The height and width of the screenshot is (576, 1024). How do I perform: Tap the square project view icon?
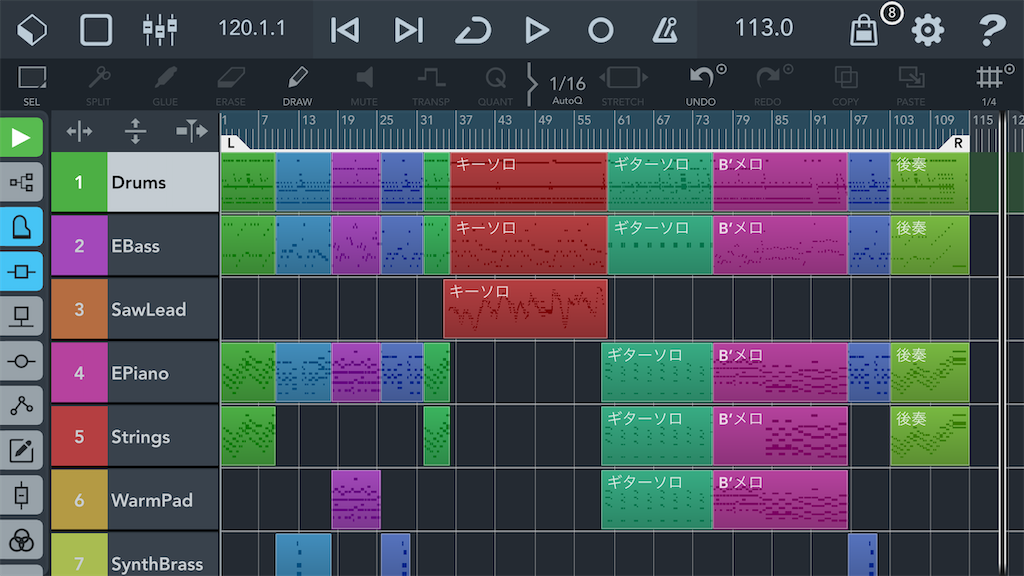[x=95, y=29]
